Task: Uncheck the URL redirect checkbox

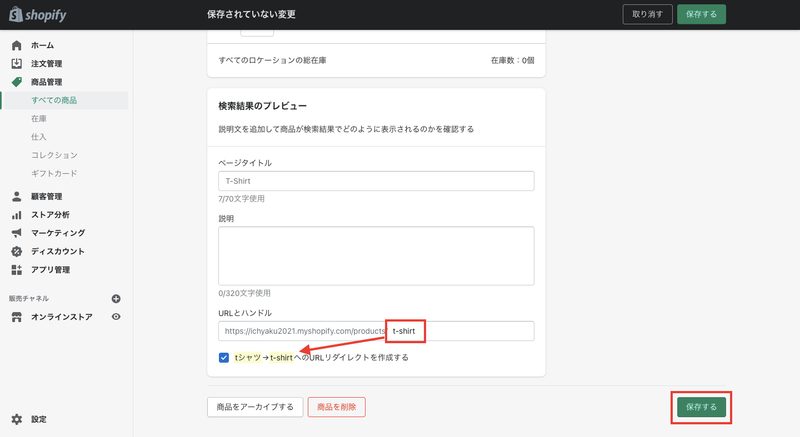Action: tap(223, 357)
